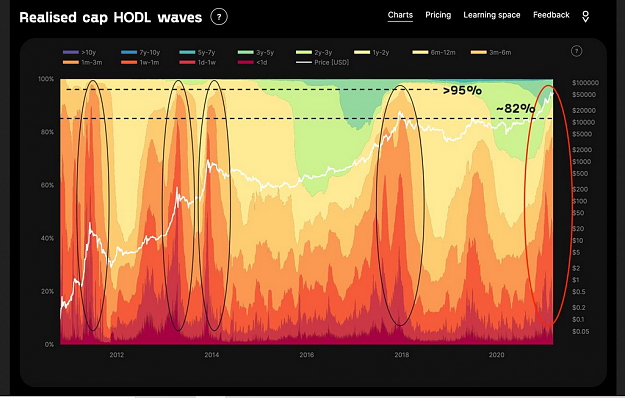The width and height of the screenshot is (625, 398).
Task: Click the $100000 price axis label
Action: tap(585, 82)
